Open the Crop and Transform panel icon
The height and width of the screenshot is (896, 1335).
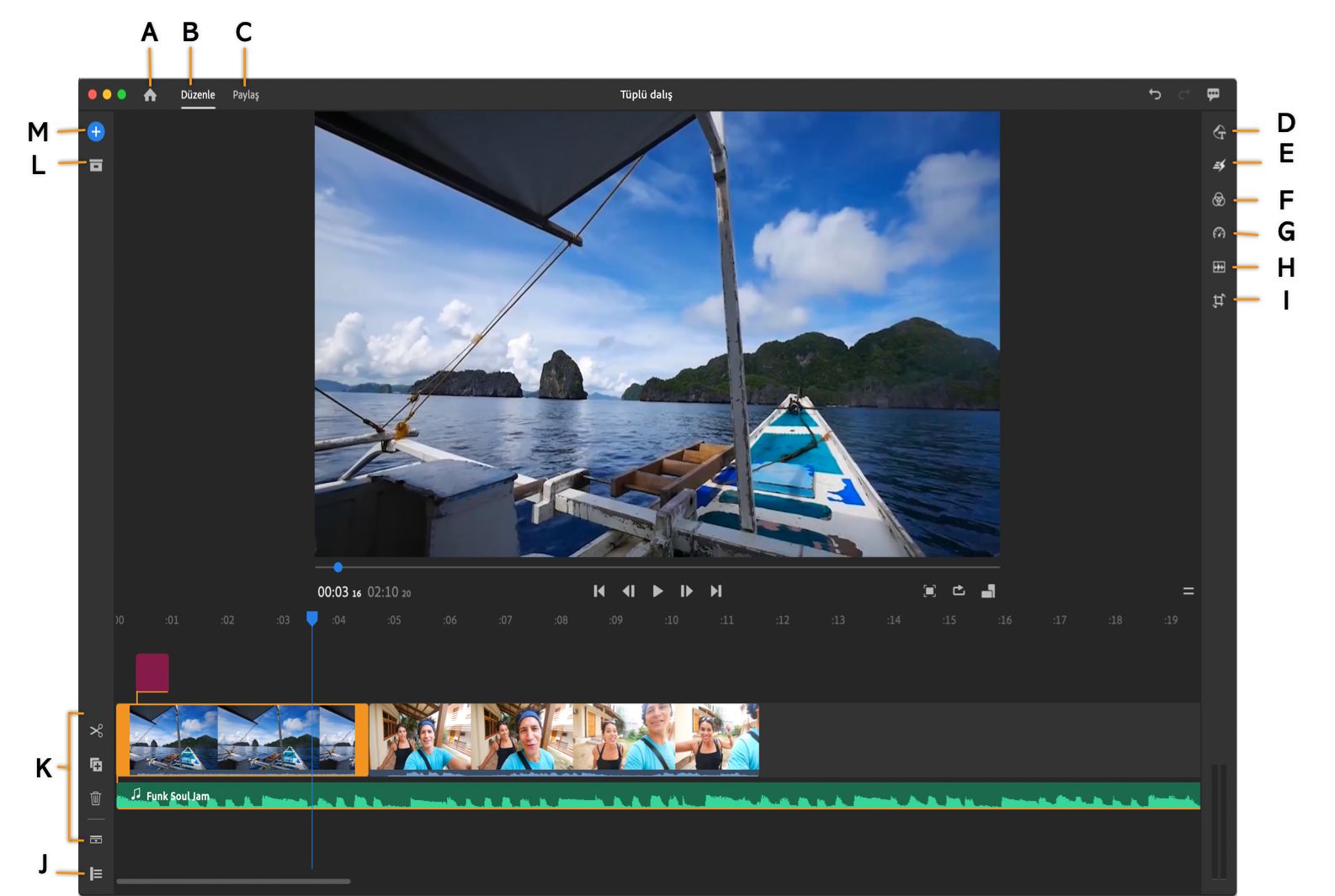[1219, 300]
